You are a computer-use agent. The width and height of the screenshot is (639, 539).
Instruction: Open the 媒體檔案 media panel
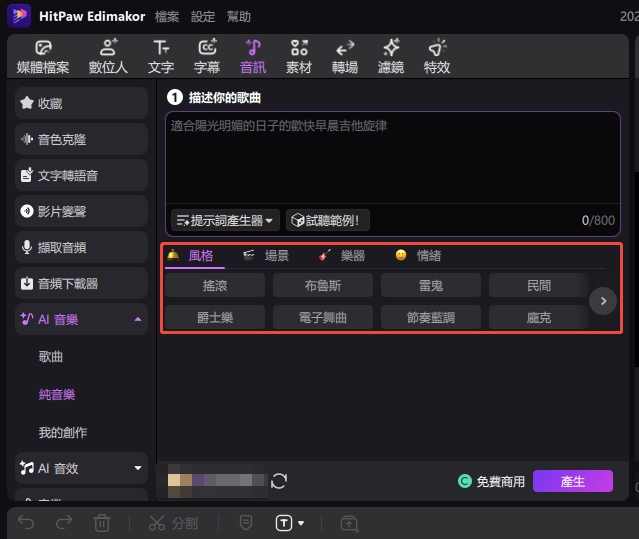pos(43,57)
